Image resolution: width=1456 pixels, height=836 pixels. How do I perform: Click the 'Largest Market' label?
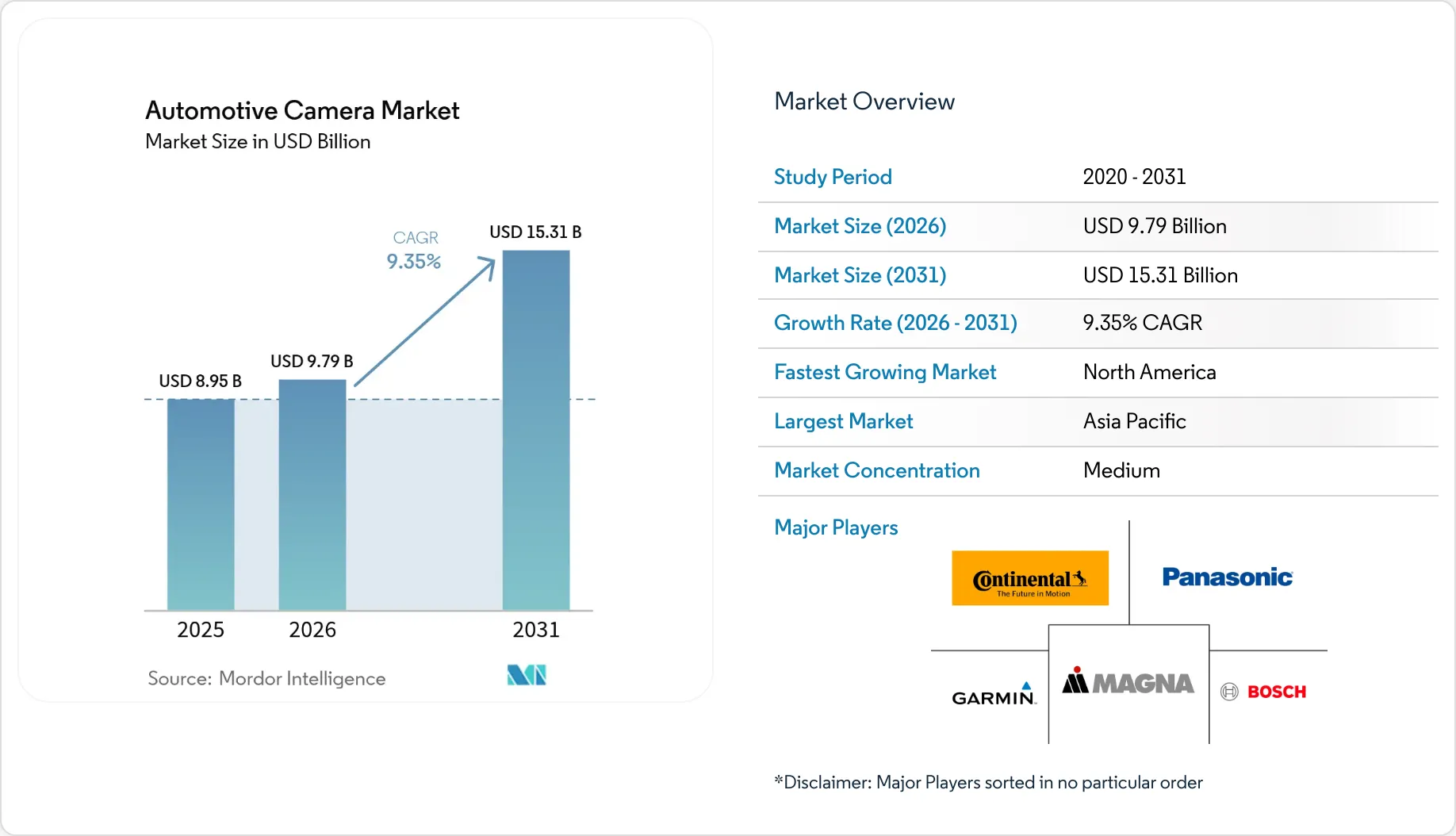[x=844, y=421]
